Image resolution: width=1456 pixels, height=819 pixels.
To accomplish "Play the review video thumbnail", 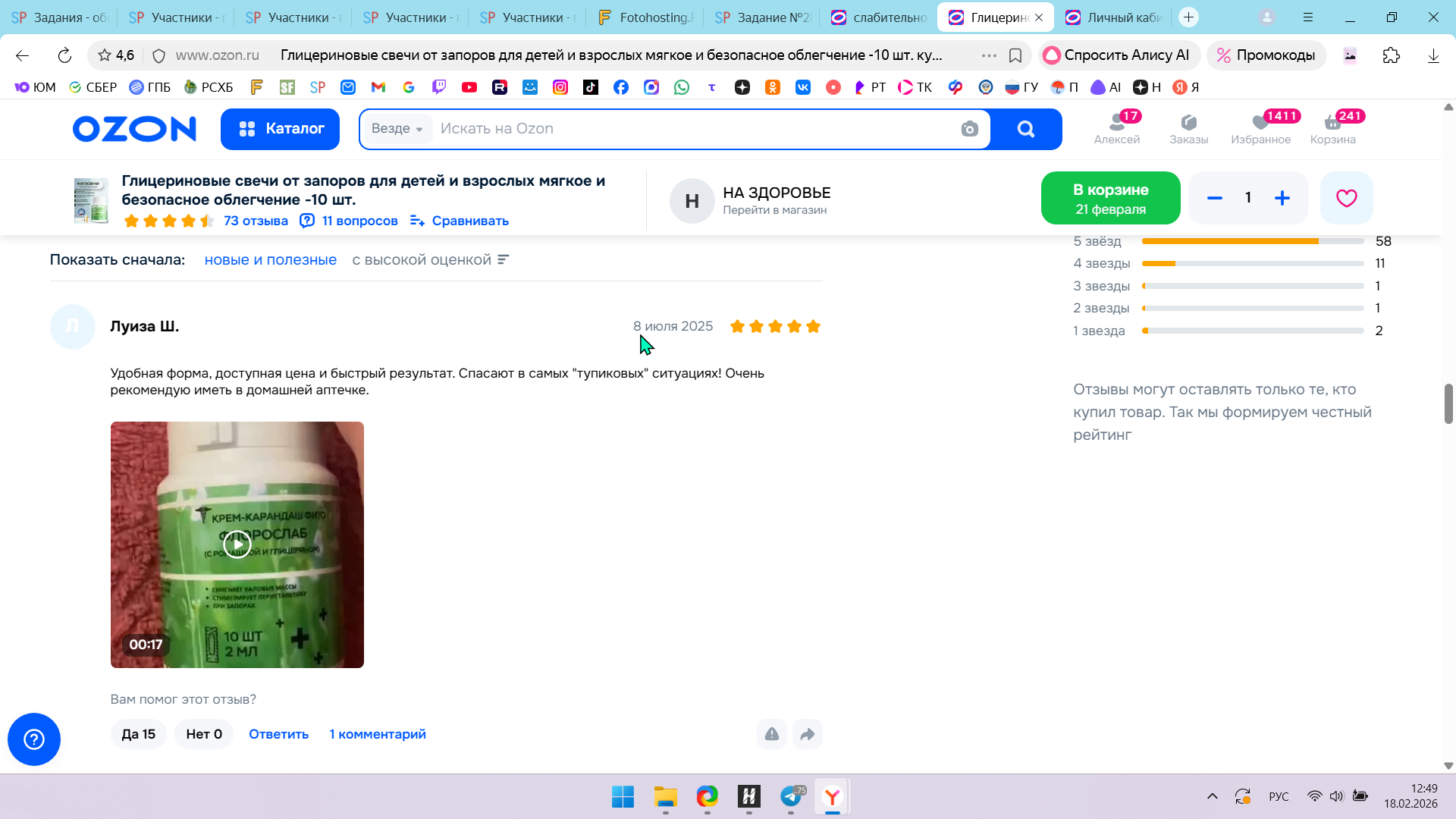I will [x=237, y=544].
